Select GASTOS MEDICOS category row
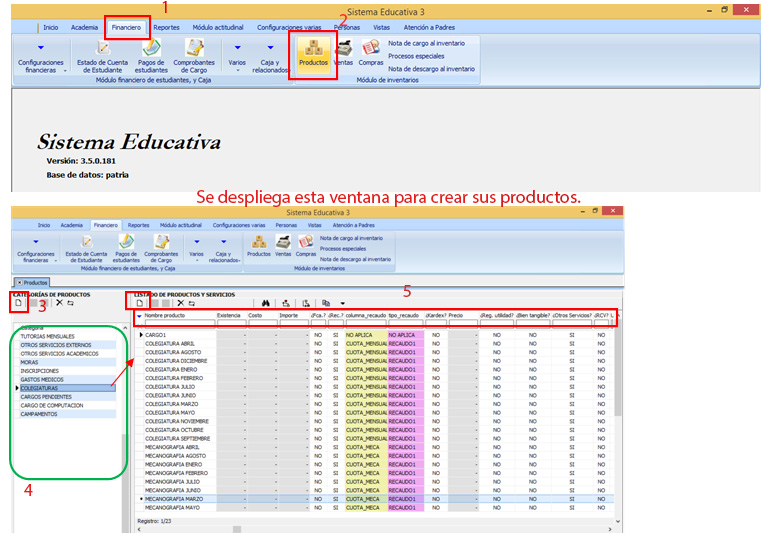This screenshot has width=764, height=534. point(68,380)
